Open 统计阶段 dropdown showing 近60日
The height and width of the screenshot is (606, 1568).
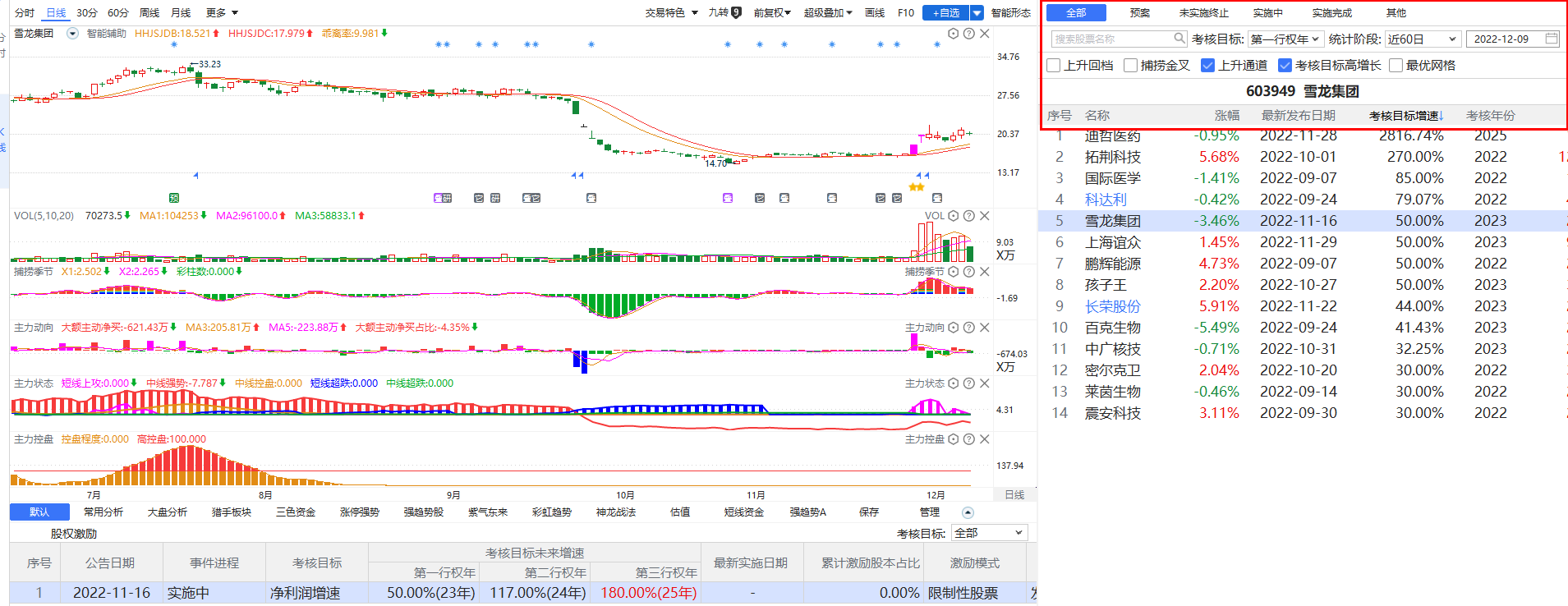pos(1422,39)
